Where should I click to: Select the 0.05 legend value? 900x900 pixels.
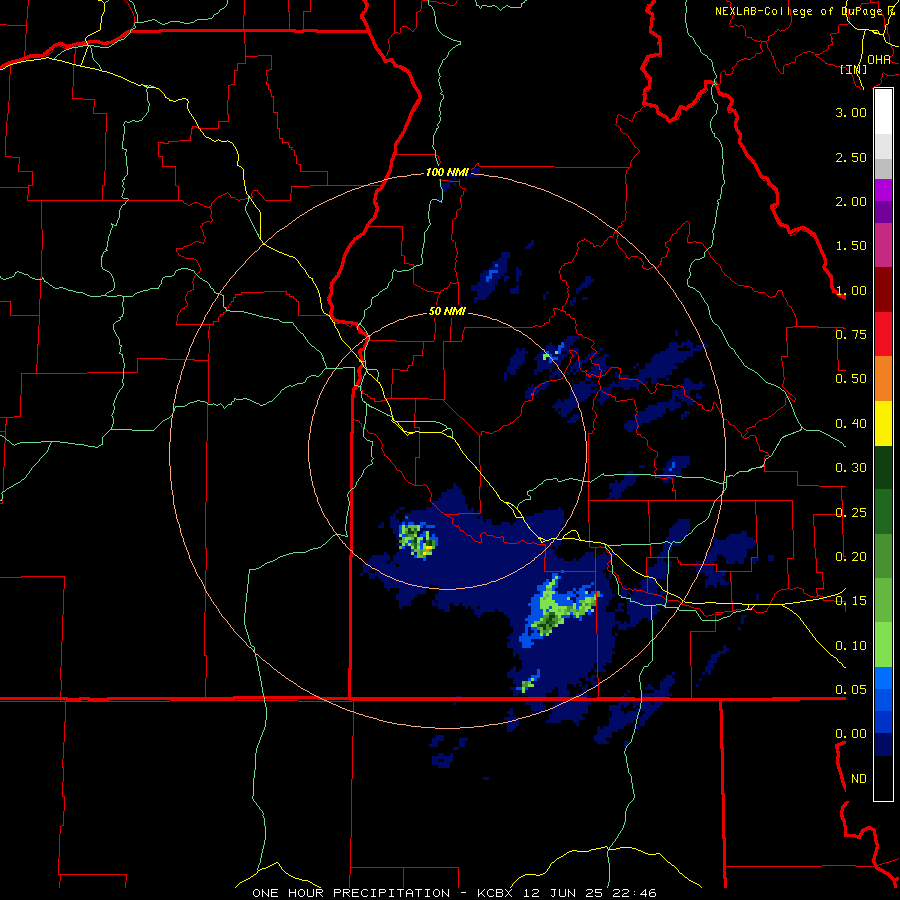click(851, 690)
